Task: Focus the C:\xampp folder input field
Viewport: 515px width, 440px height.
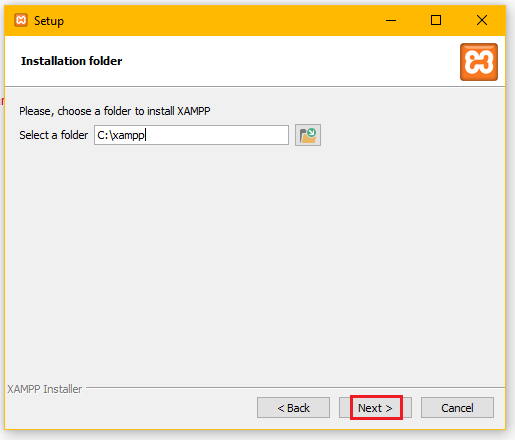Action: (191, 135)
